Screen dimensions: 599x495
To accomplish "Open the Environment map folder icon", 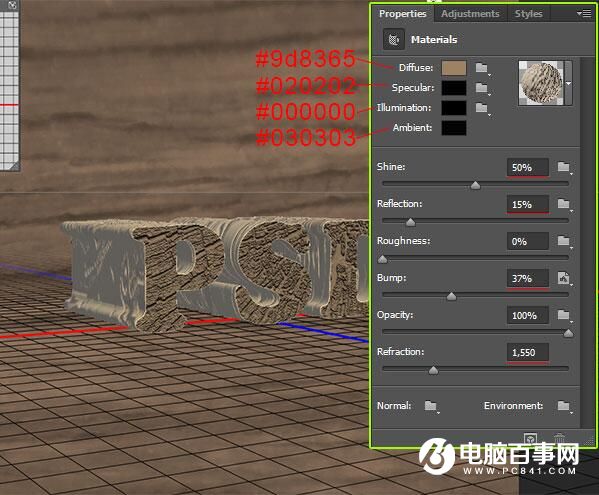I will tap(564, 406).
